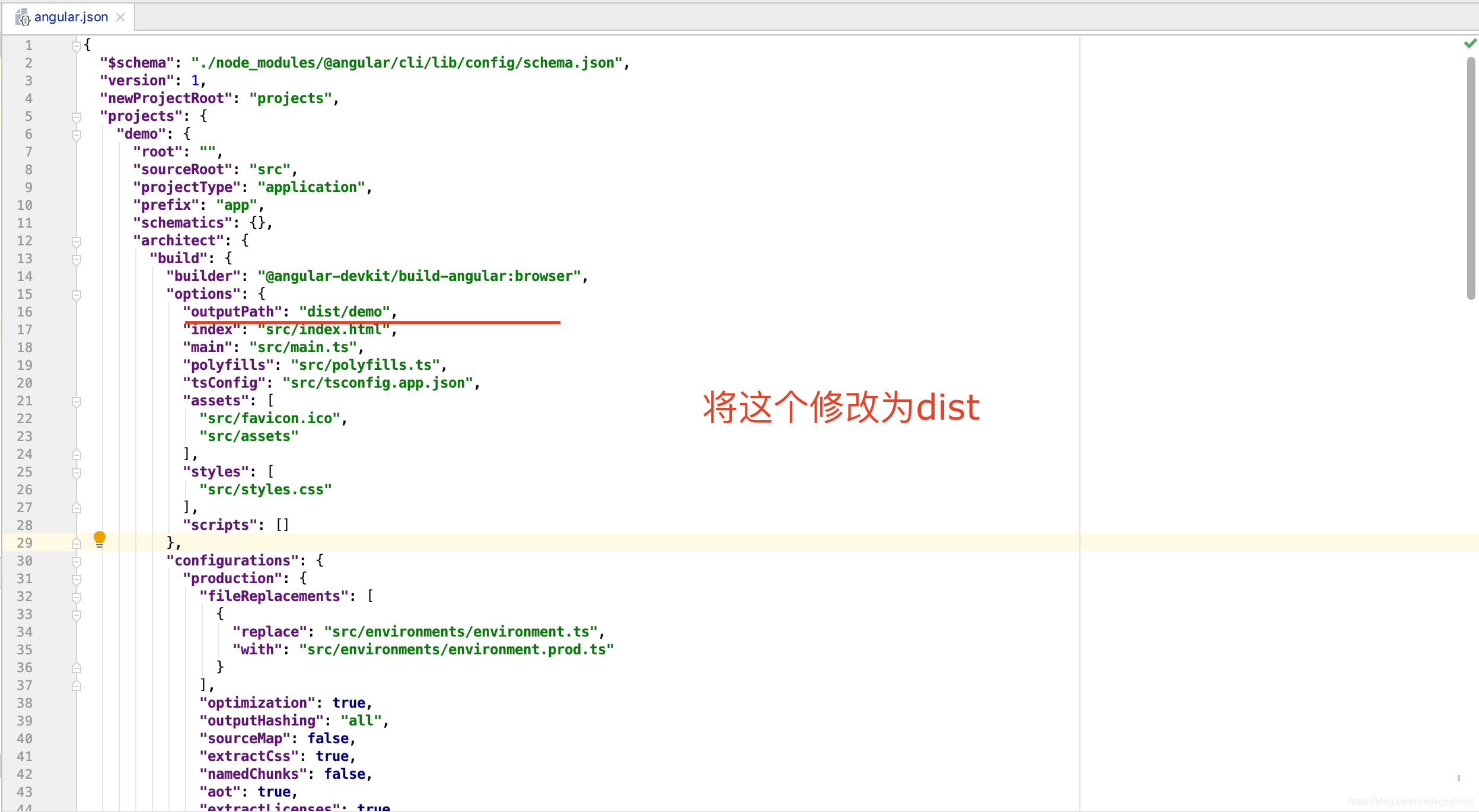Image resolution: width=1479 pixels, height=812 pixels.
Task: Close the angular.json tab
Action: [120, 17]
